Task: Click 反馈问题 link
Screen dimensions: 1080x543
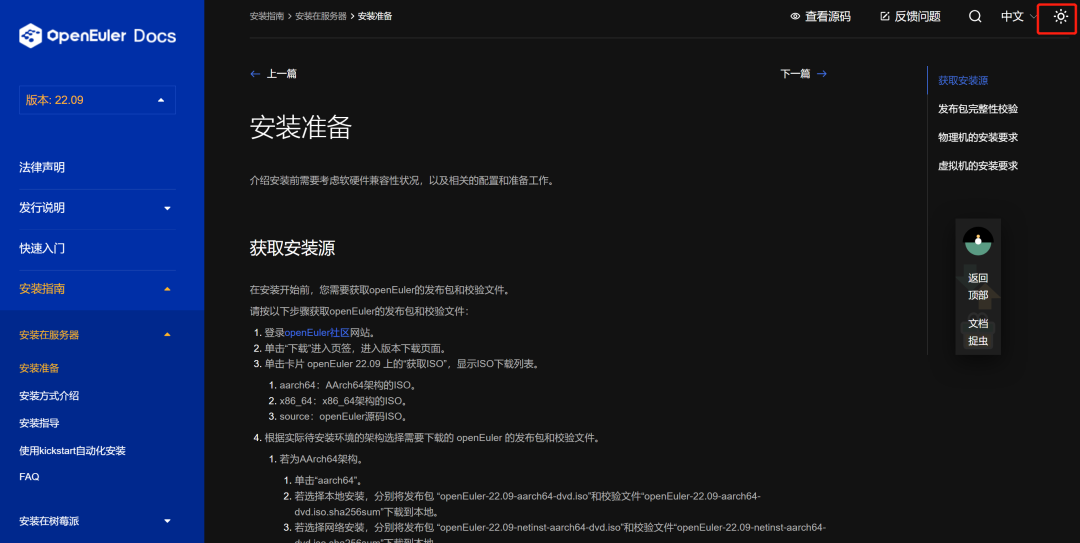Action: [917, 17]
